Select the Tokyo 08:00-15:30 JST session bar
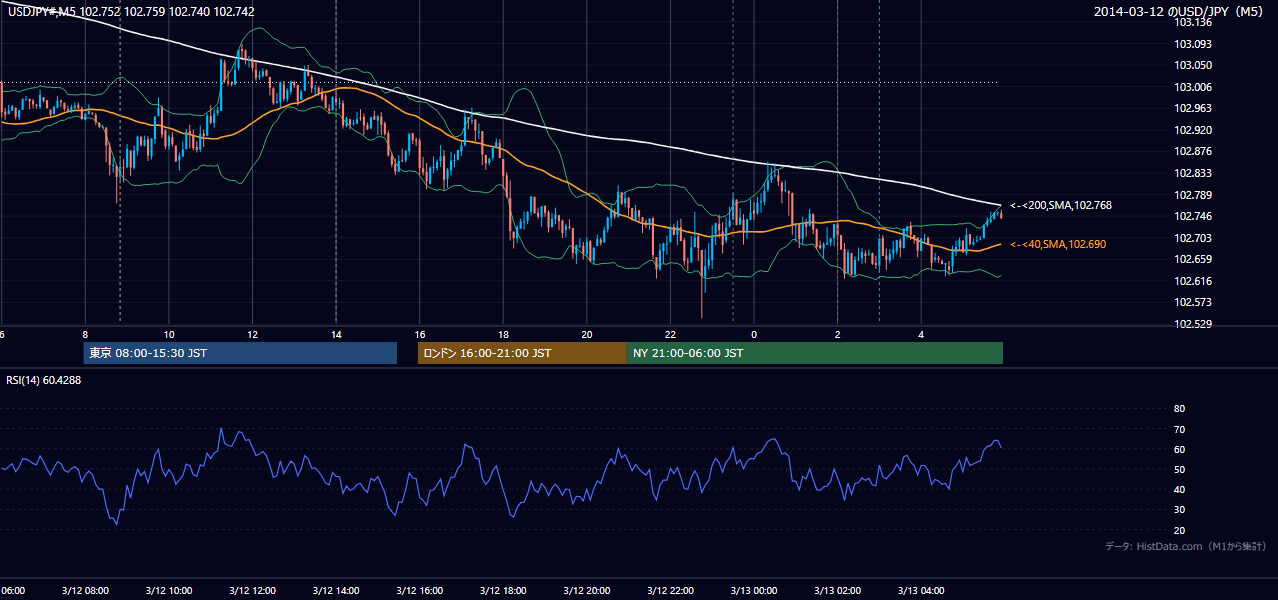This screenshot has width=1278, height=600. pos(240,353)
